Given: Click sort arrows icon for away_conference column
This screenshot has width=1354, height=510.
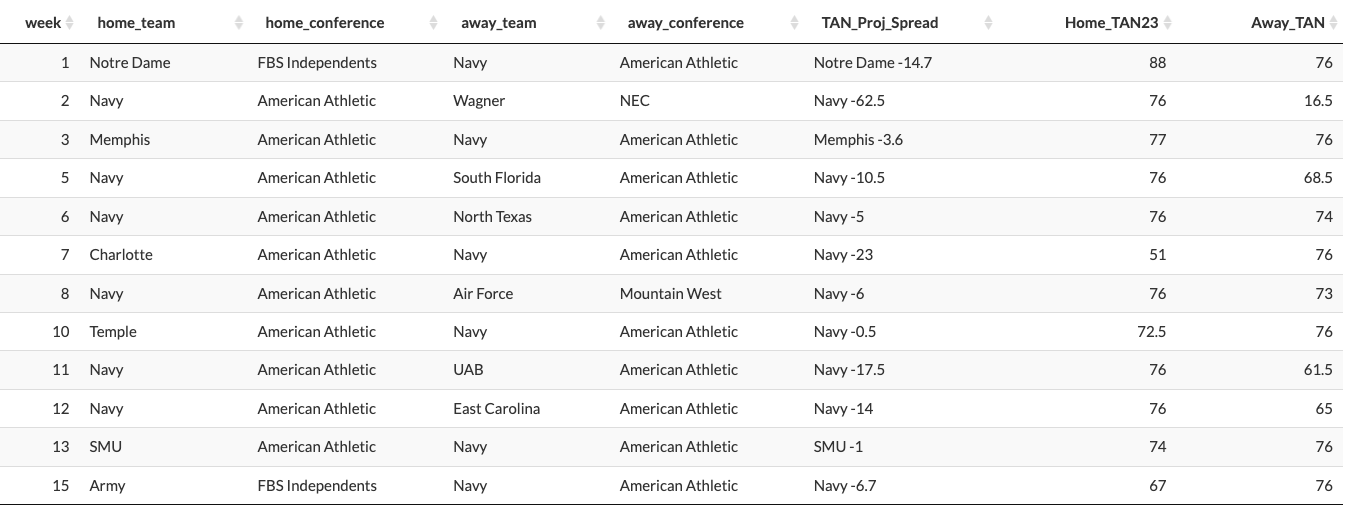Looking at the screenshot, I should 794,23.
